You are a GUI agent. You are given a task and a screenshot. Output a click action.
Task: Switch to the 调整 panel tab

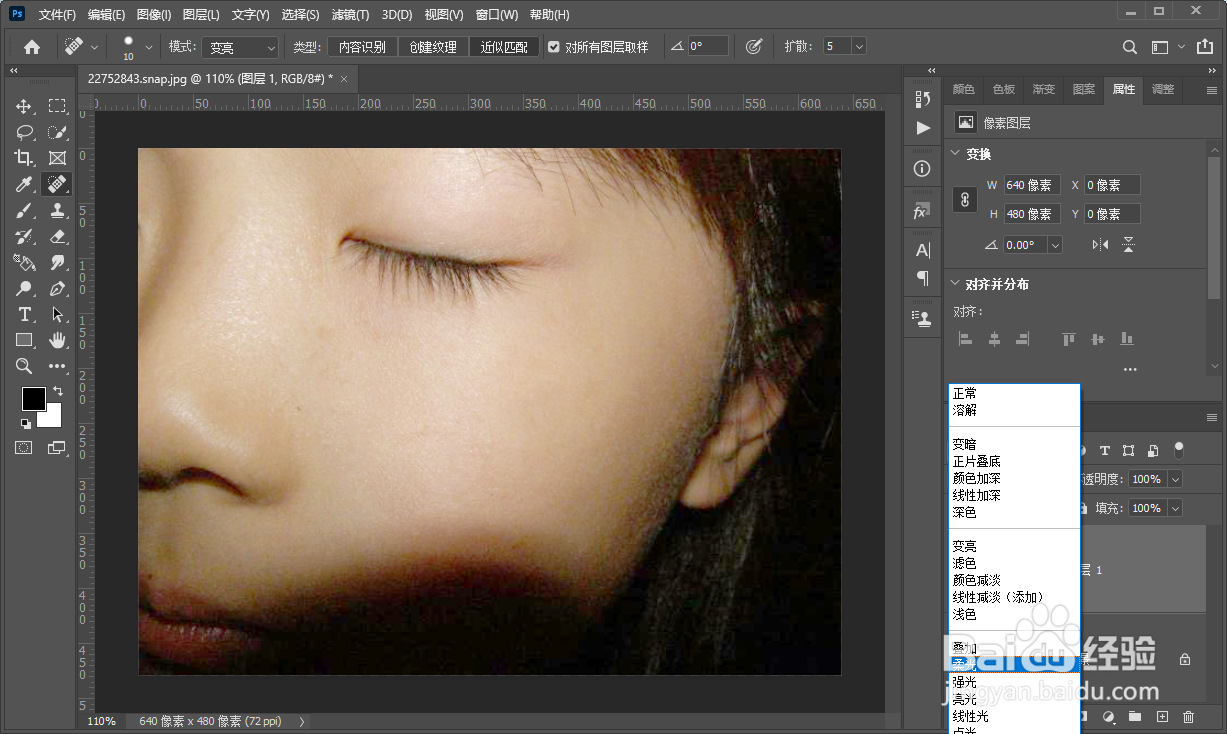pyautogui.click(x=1163, y=89)
